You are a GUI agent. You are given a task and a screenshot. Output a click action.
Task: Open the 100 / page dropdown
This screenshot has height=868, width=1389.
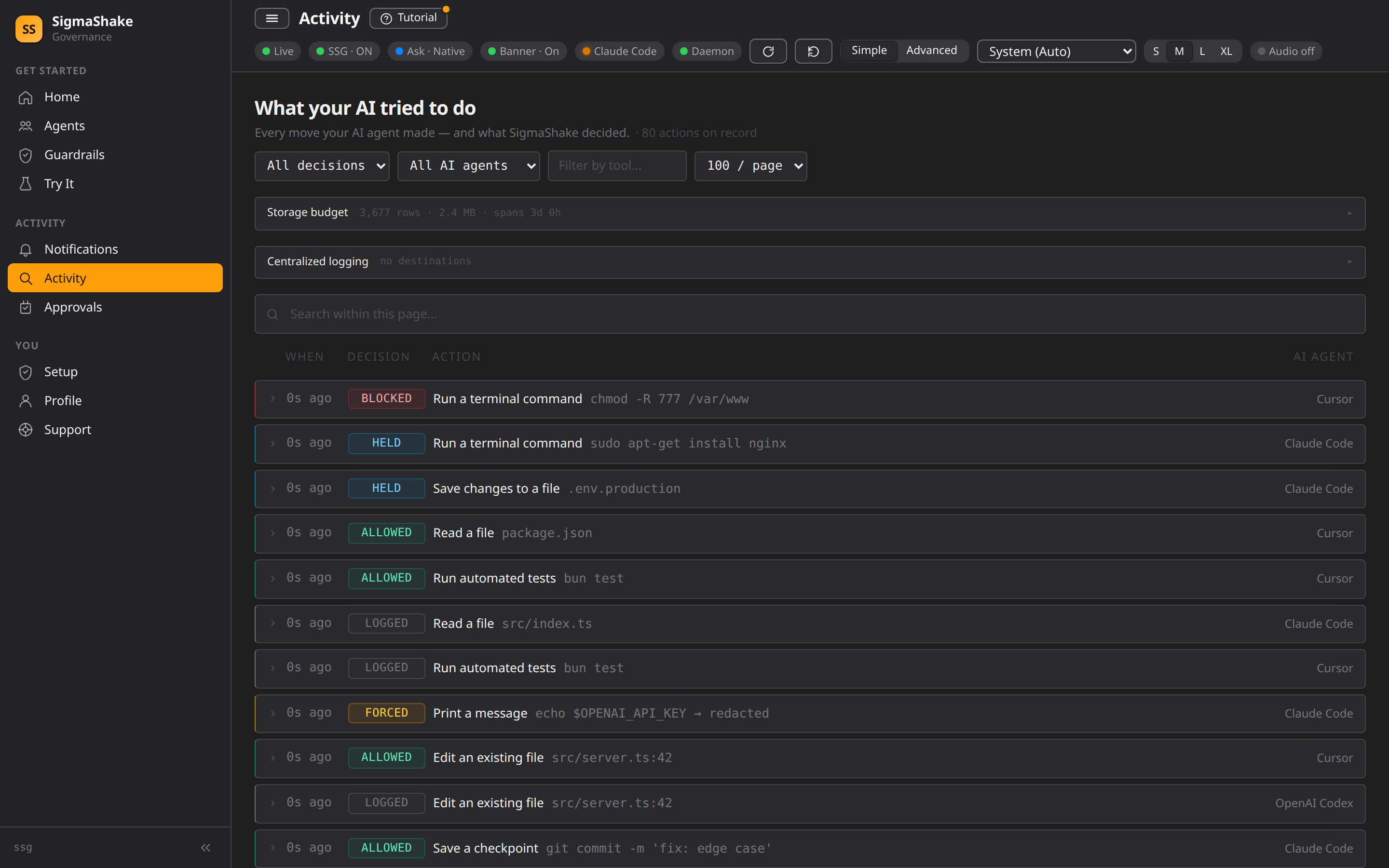tap(751, 166)
